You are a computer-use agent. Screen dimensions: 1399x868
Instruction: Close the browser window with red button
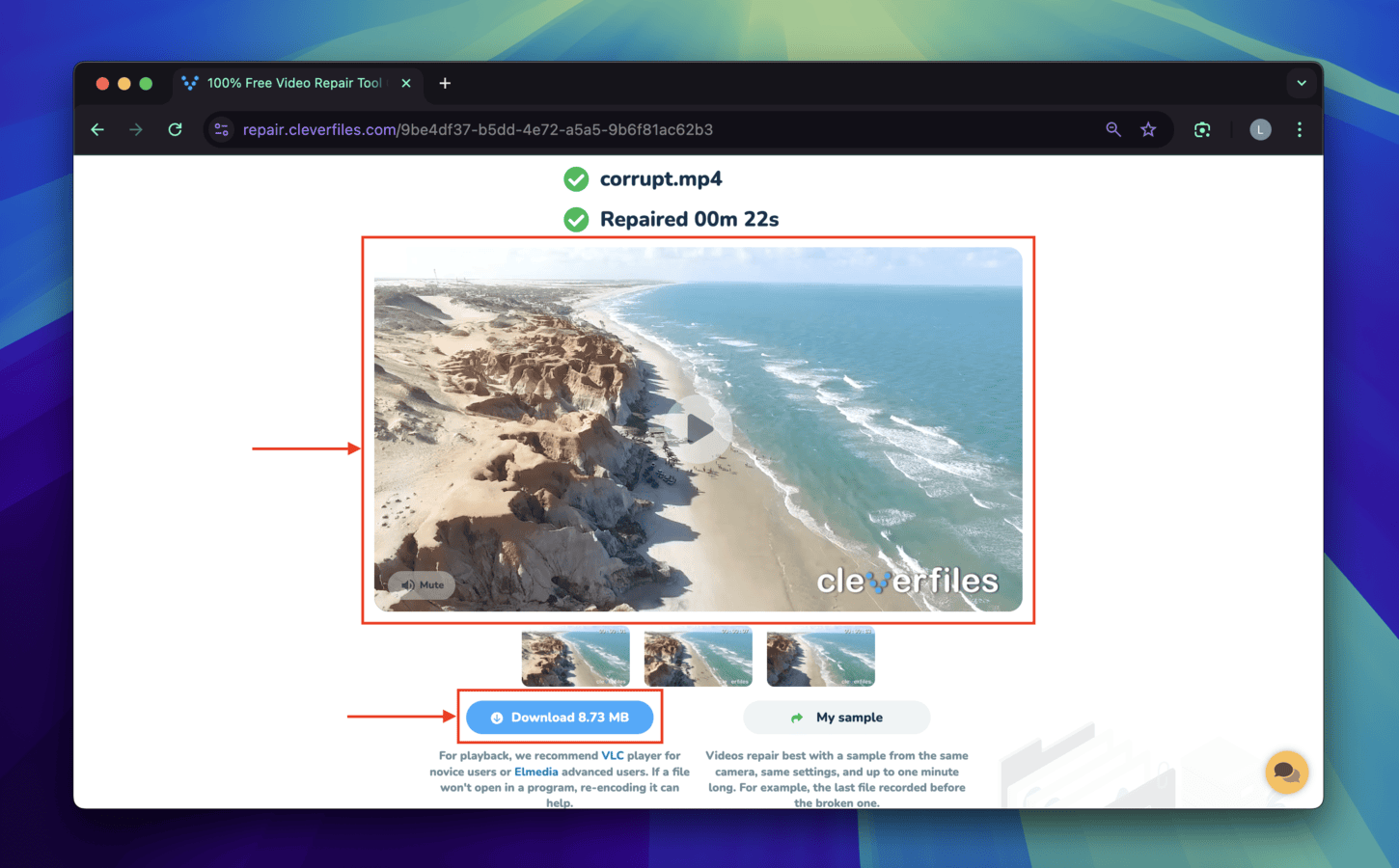[x=102, y=84]
